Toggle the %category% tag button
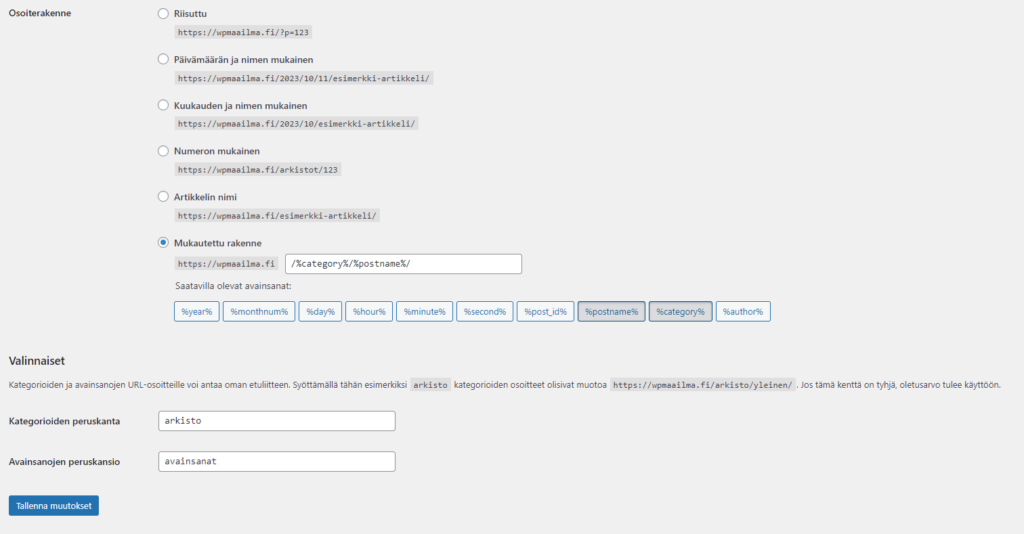1024x534 pixels. [x=680, y=311]
